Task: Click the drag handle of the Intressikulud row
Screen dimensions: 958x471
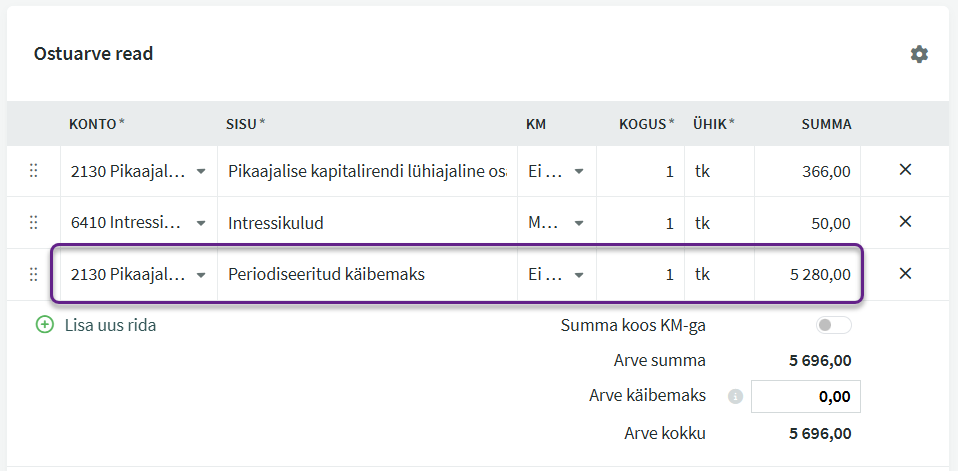Action: (x=34, y=223)
